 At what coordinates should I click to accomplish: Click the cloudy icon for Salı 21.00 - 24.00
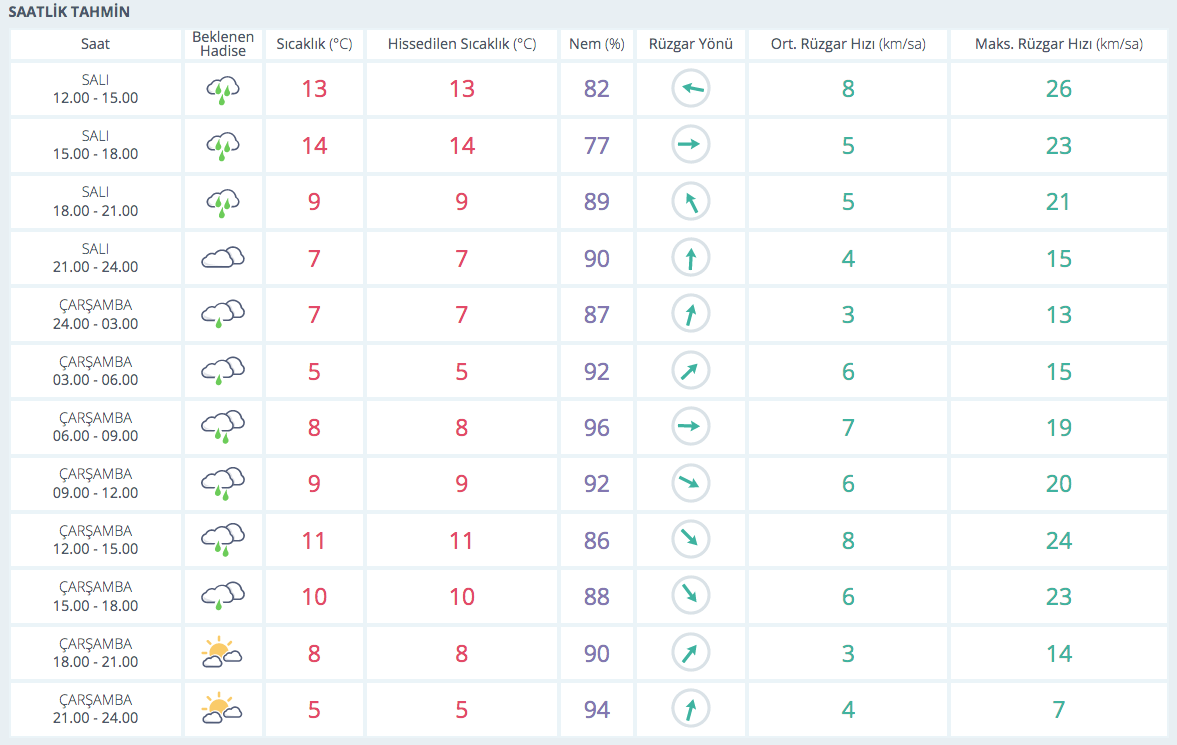pyautogui.click(x=223, y=259)
